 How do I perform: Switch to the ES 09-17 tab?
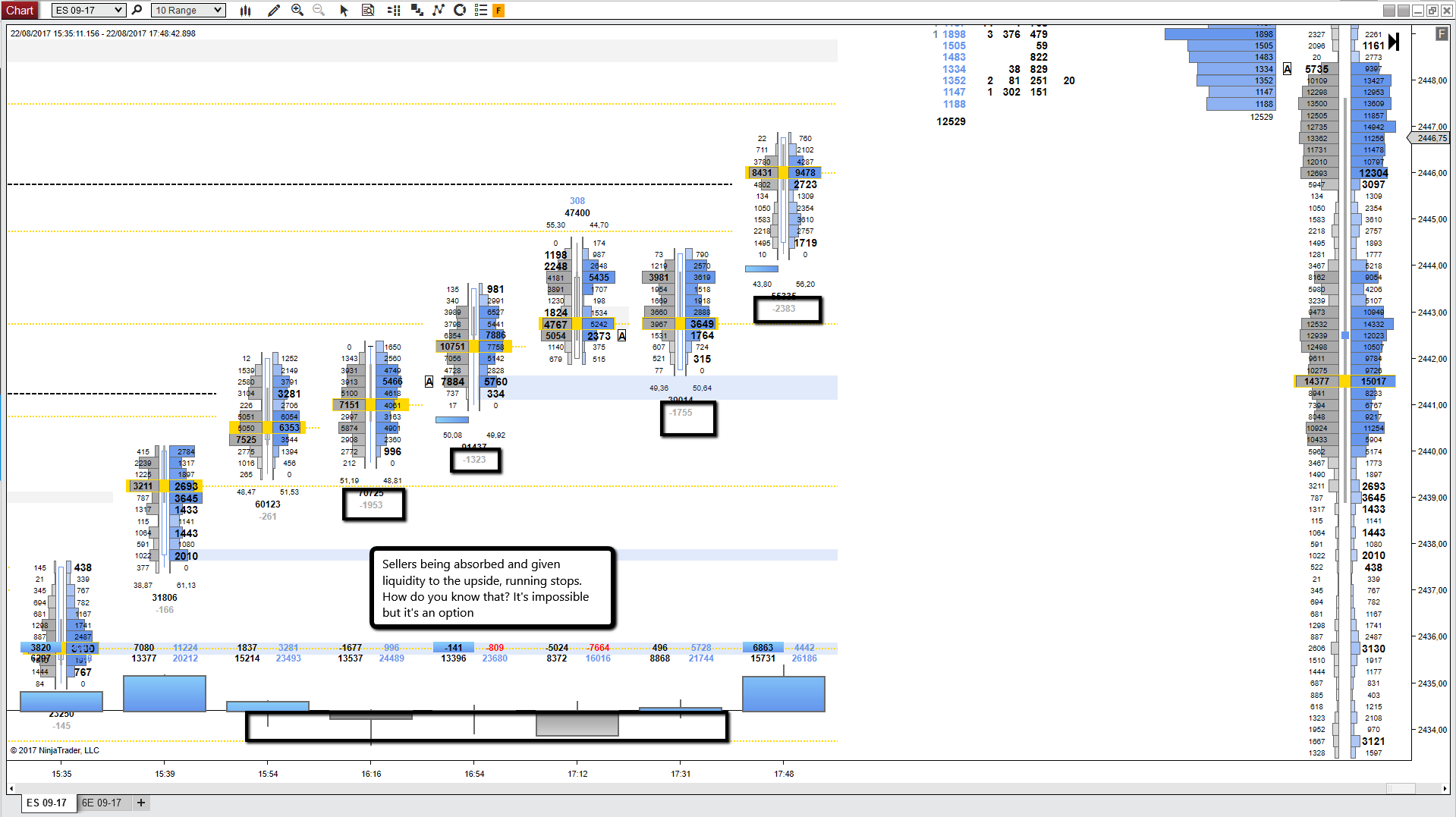pyautogui.click(x=47, y=803)
